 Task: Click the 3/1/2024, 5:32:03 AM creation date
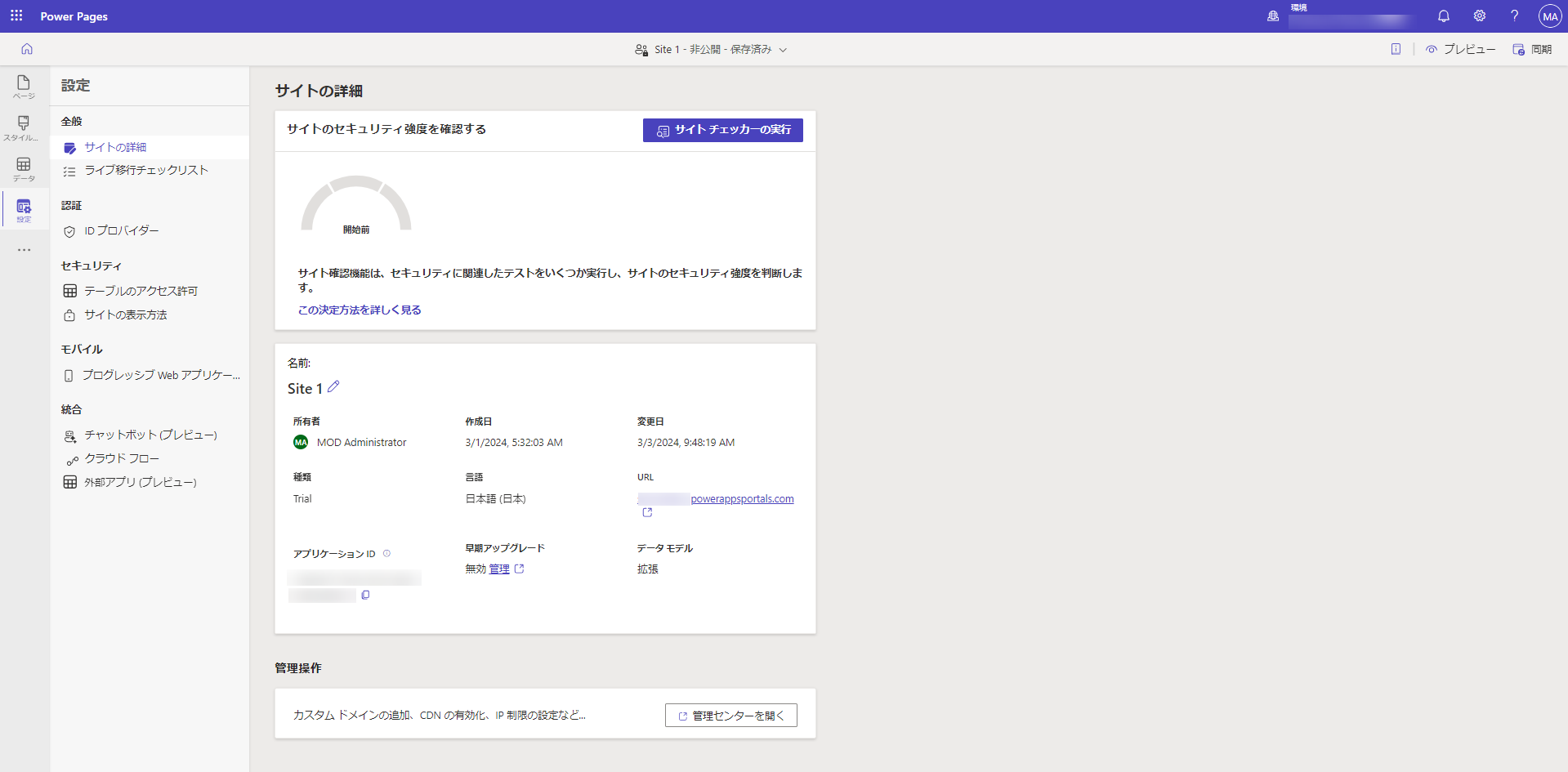coord(514,442)
